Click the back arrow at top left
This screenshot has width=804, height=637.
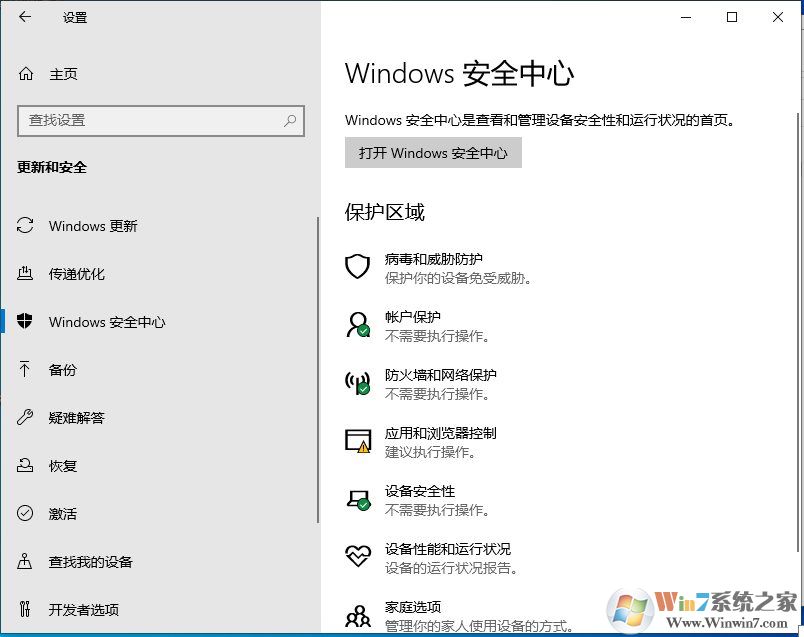tap(24, 17)
